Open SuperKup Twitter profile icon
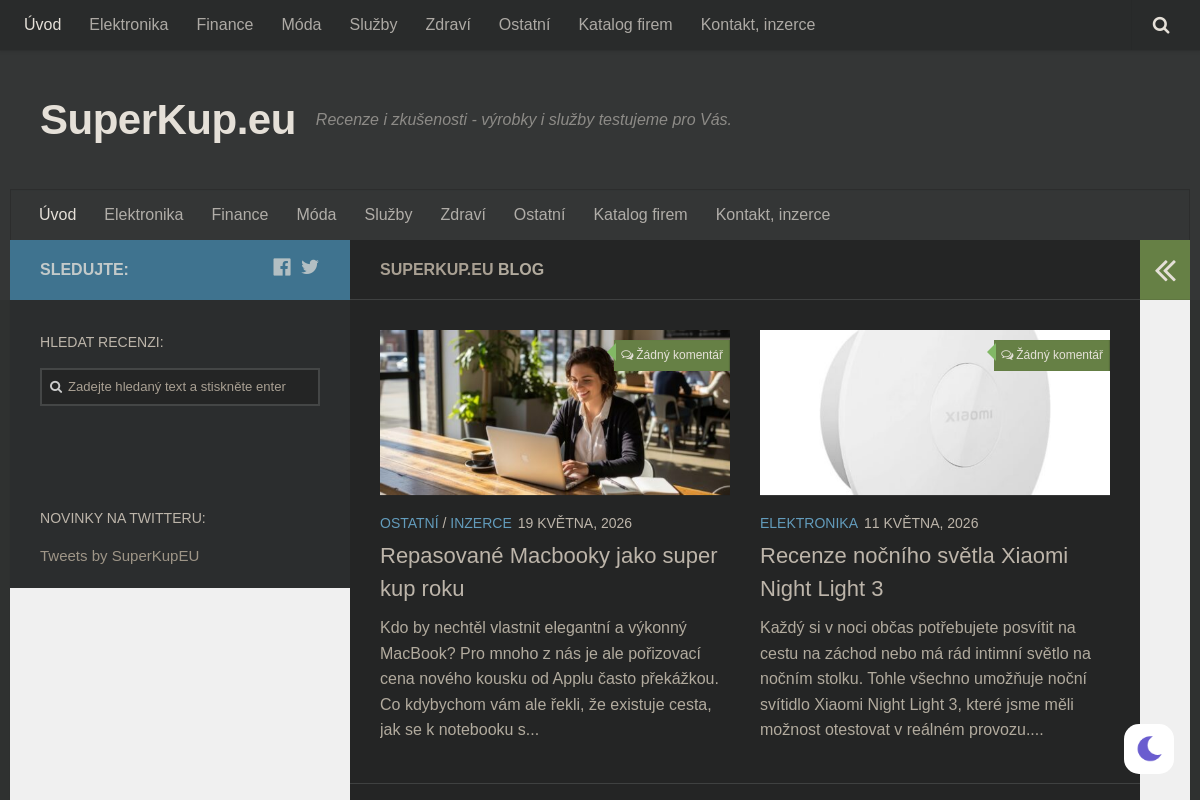 pyautogui.click(x=310, y=267)
